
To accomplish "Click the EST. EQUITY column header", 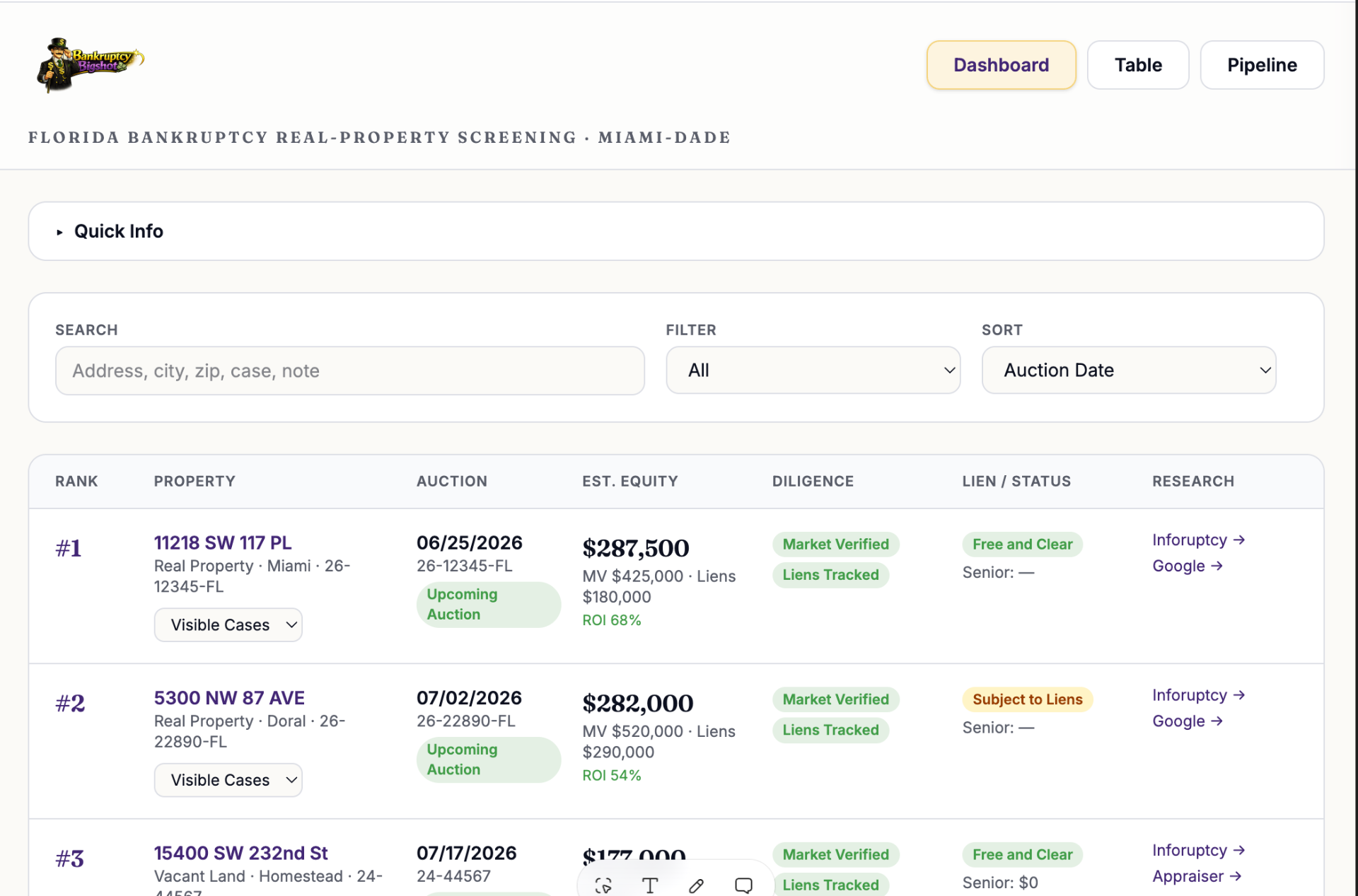I will [x=629, y=482].
